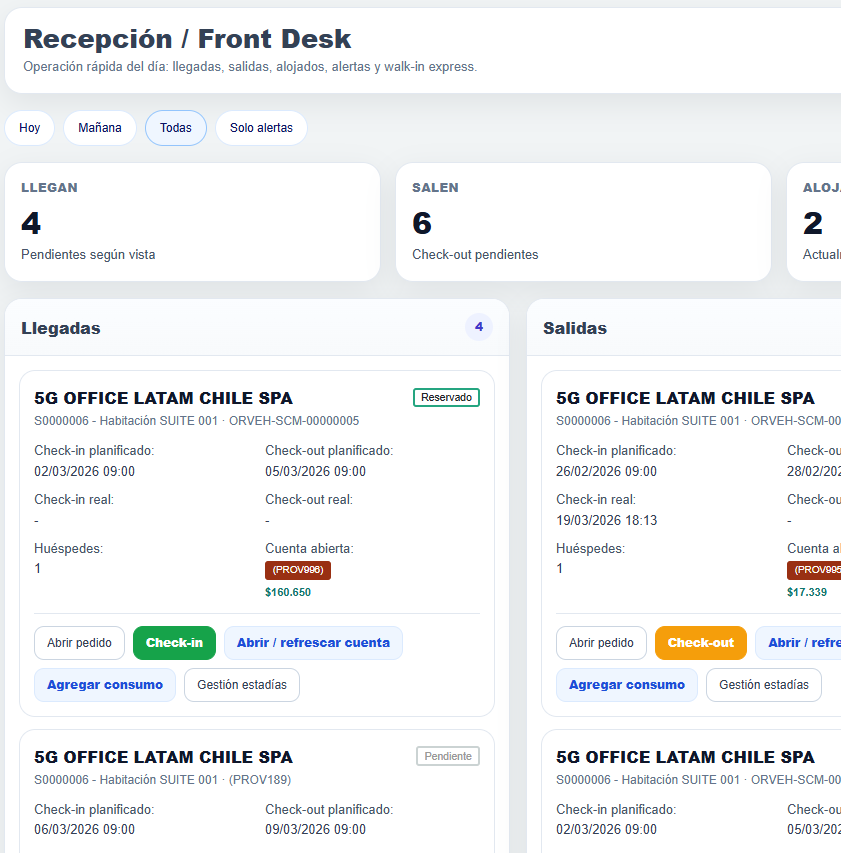
Task: Click the Pendiente status badge
Action: [447, 757]
